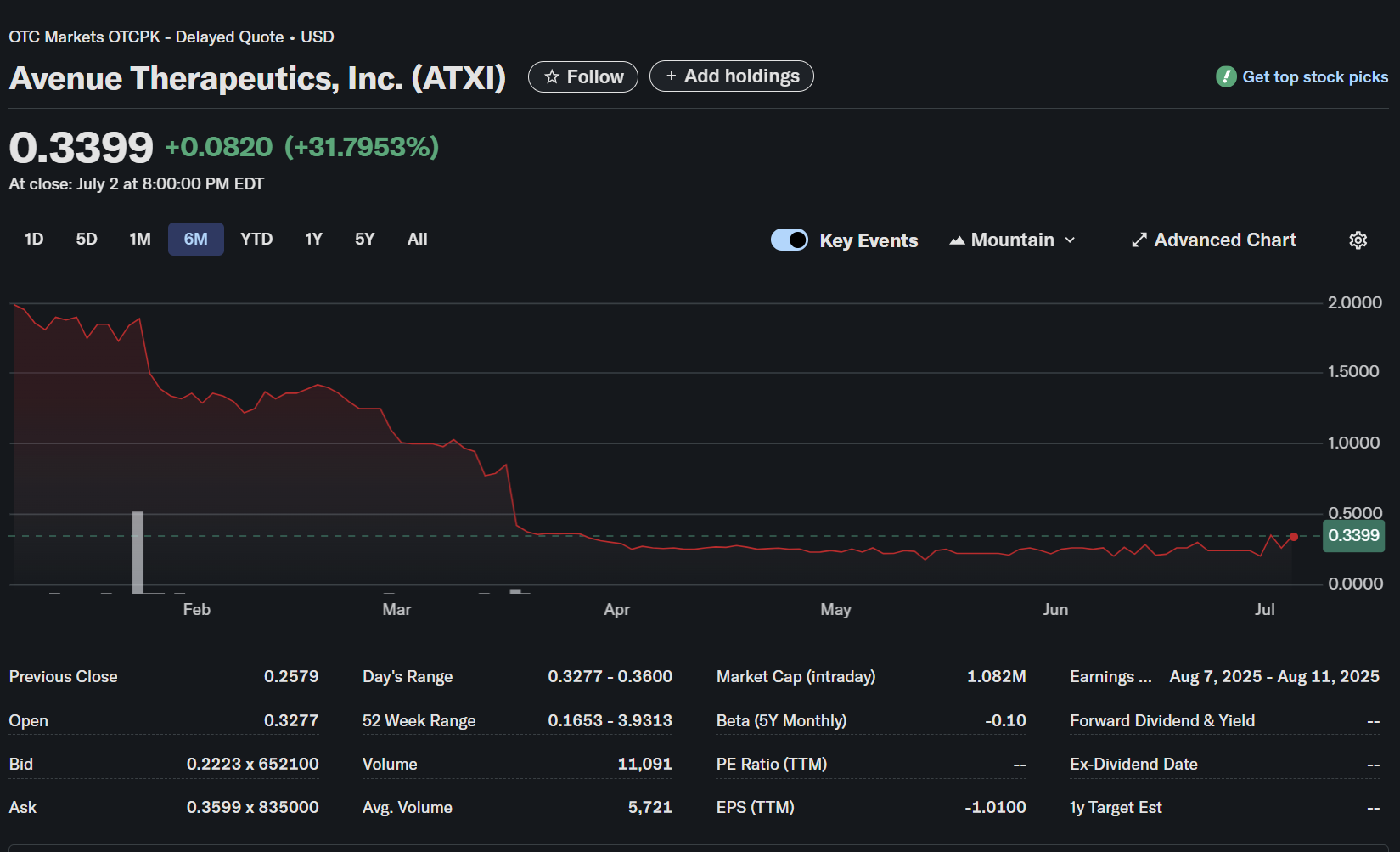The width and height of the screenshot is (1400, 852).
Task: Click the red endpoint dot on chart
Action: tap(1293, 537)
